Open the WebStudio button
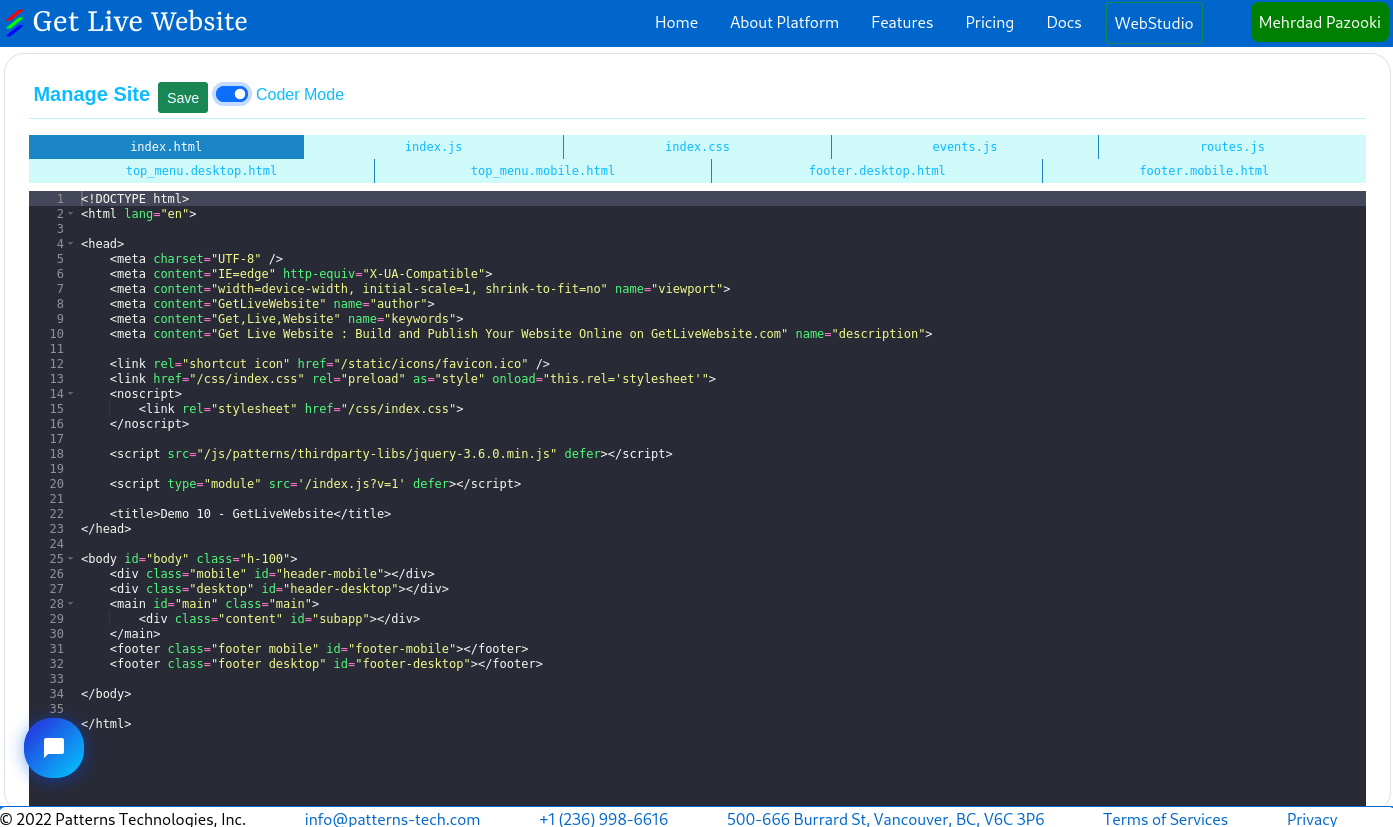 coord(1154,23)
